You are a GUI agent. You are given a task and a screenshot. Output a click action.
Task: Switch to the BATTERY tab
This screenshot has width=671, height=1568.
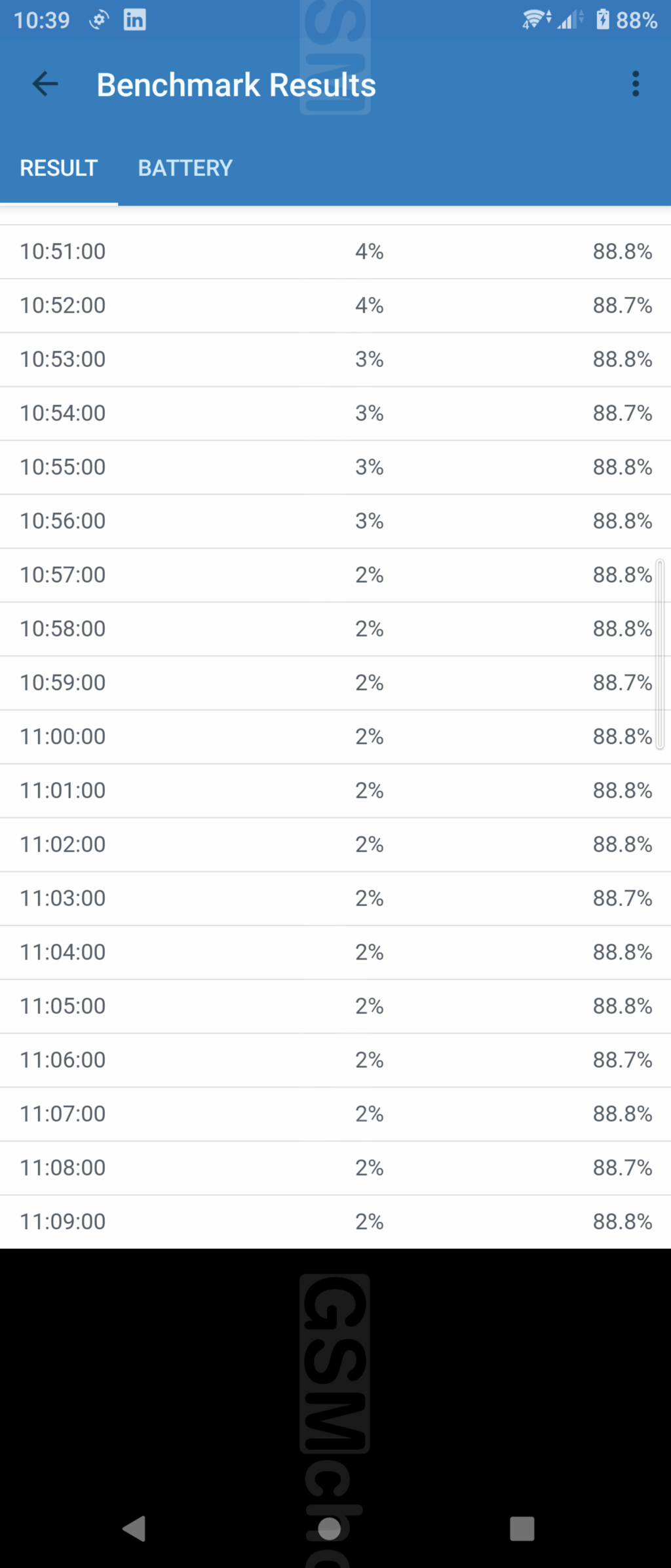(x=185, y=168)
